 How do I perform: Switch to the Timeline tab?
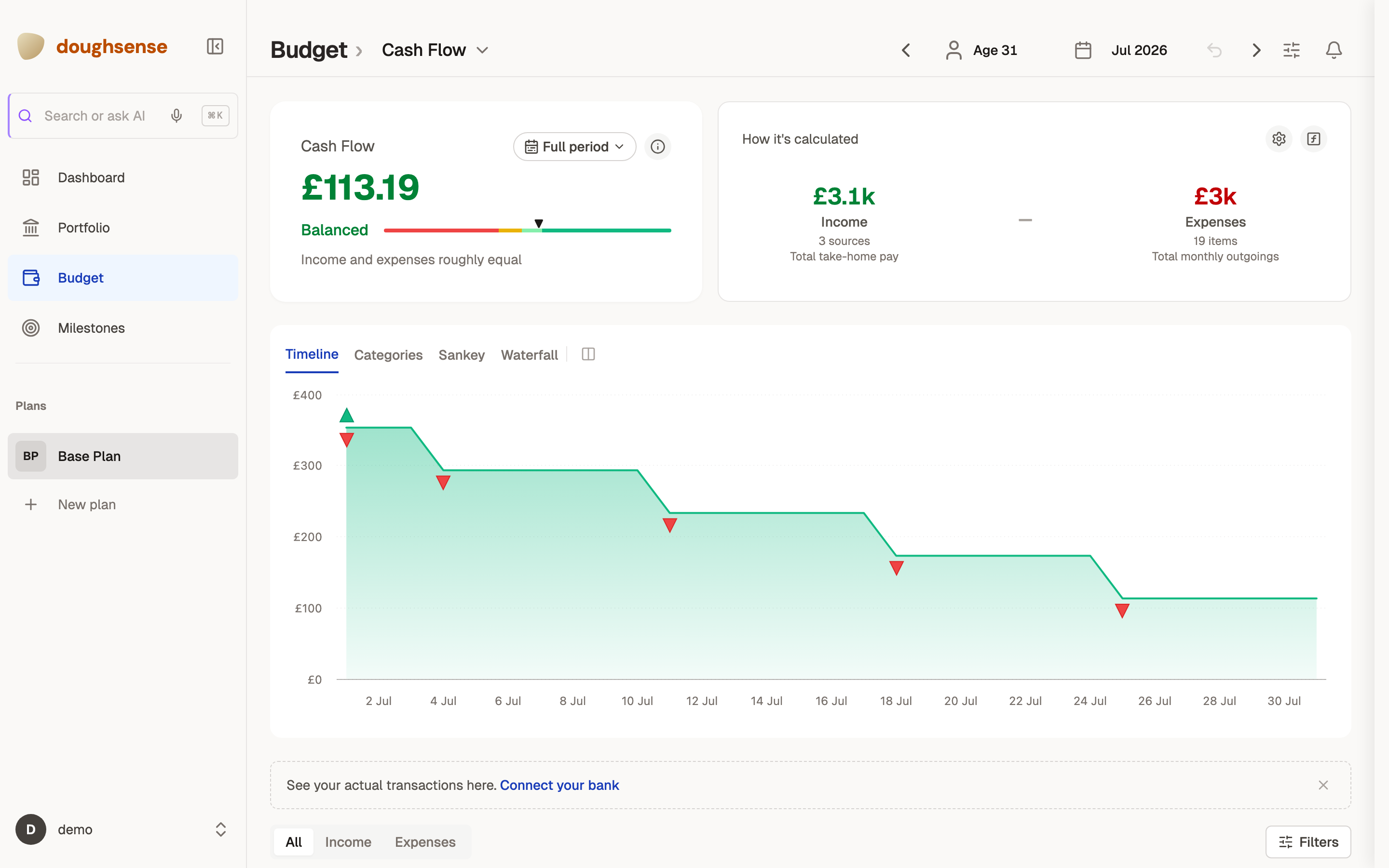[x=312, y=354]
